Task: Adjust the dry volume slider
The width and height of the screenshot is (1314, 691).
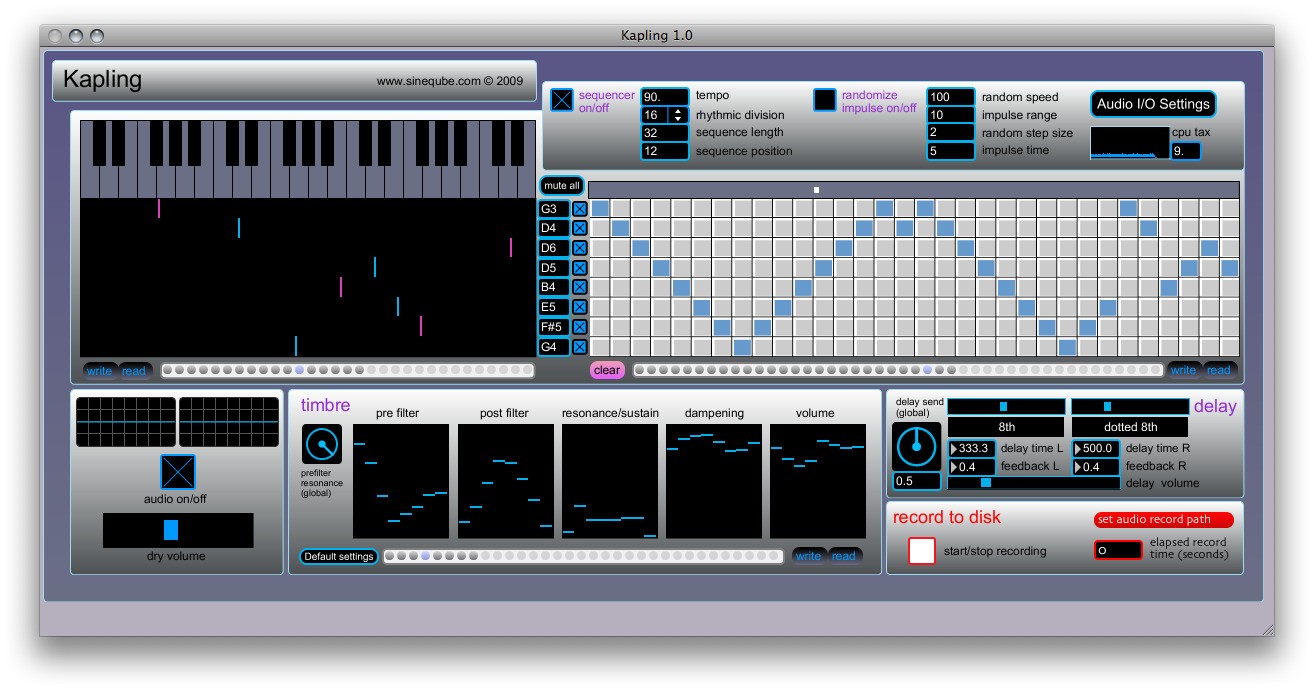Action: pyautogui.click(x=178, y=530)
